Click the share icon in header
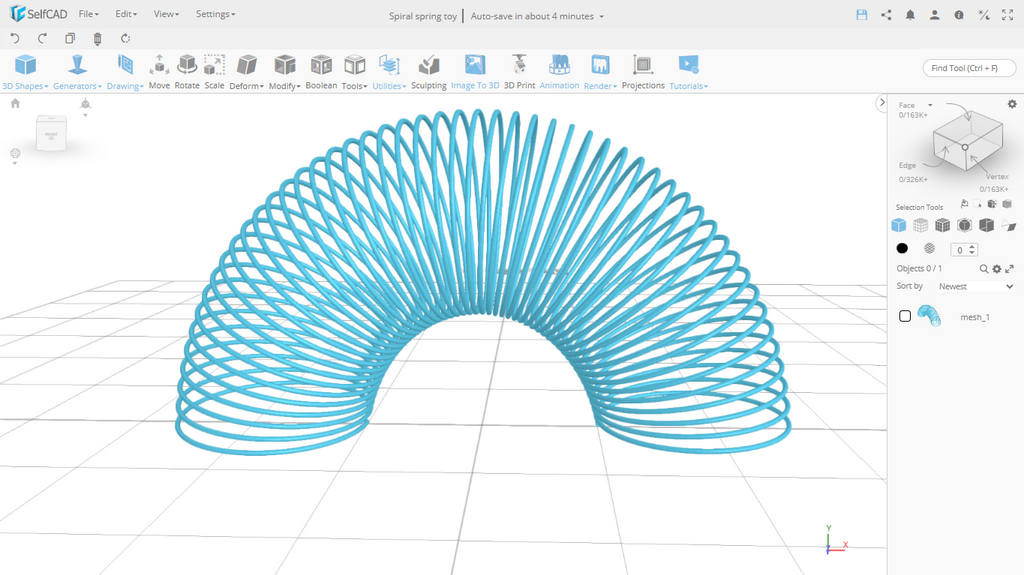Screen dimensions: 1024x575 (886, 15)
